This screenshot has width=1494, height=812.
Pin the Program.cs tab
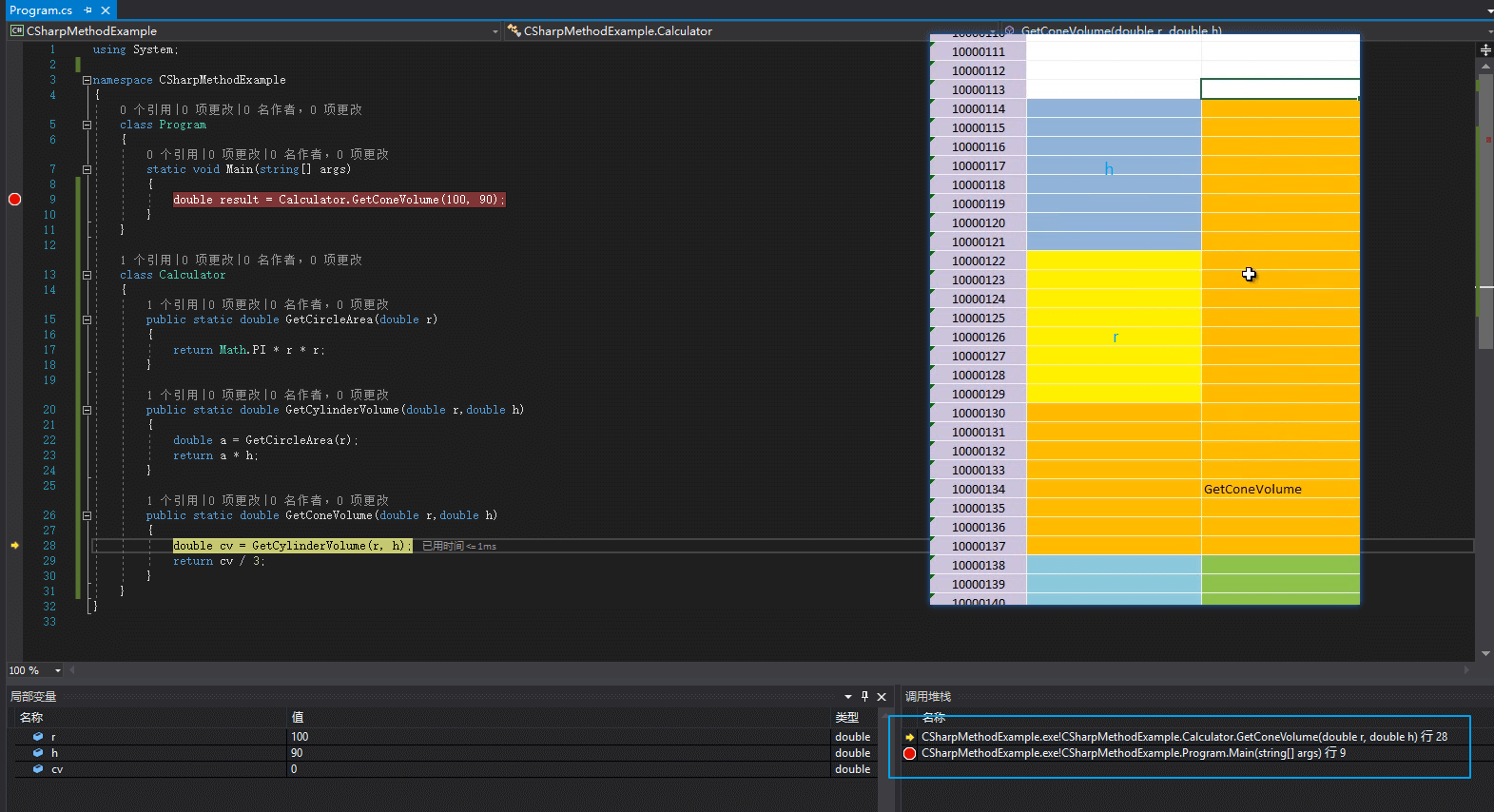point(87,10)
